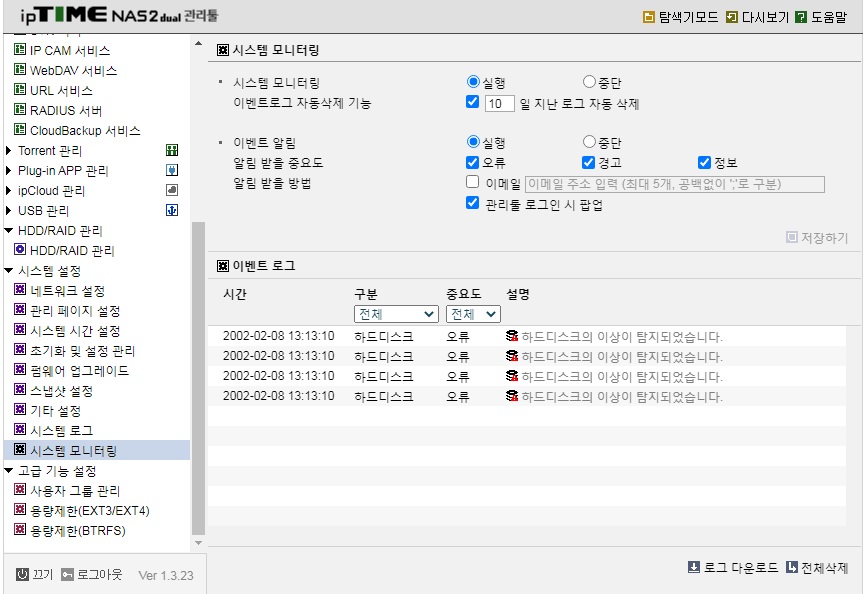
Task: Uncheck the 경고 severity checkbox
Action: pos(588,162)
